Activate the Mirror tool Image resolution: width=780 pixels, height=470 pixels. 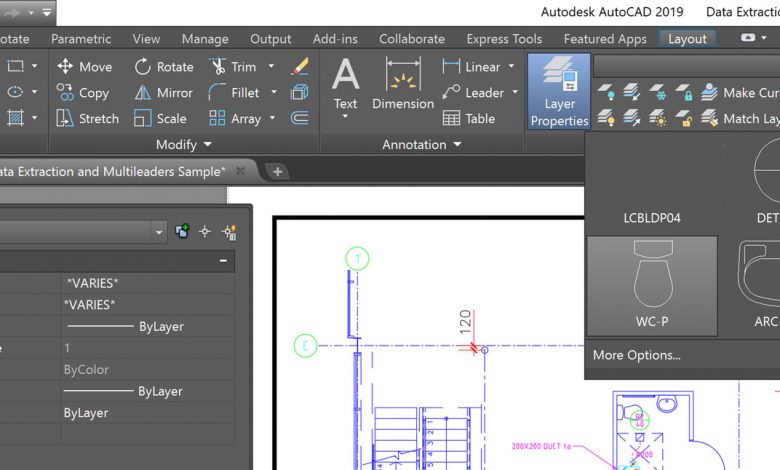pyautogui.click(x=163, y=93)
